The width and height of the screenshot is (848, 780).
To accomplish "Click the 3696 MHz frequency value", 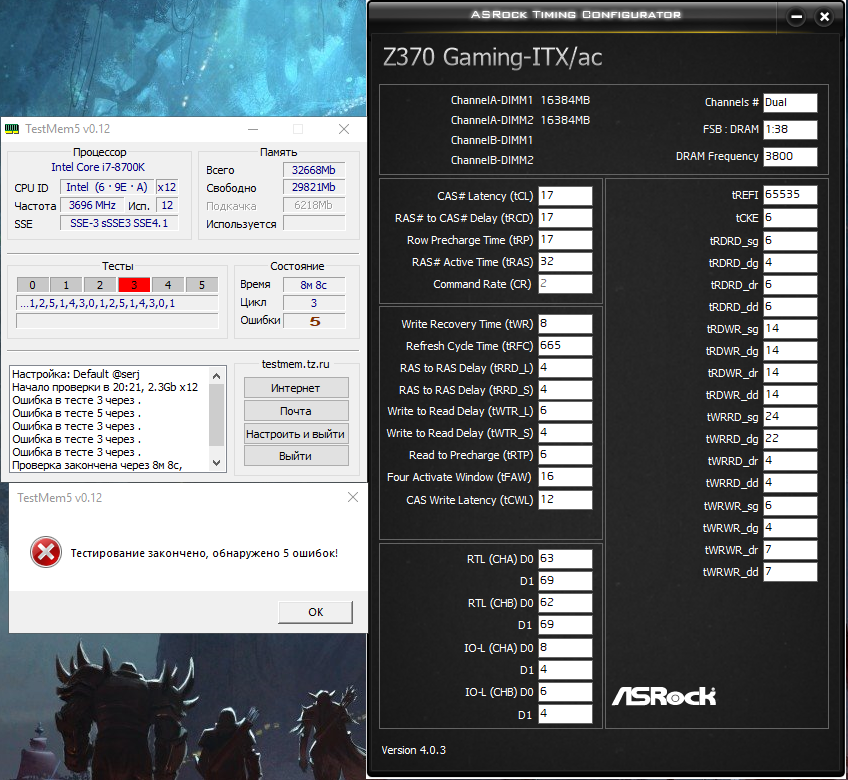I will click(x=92, y=205).
